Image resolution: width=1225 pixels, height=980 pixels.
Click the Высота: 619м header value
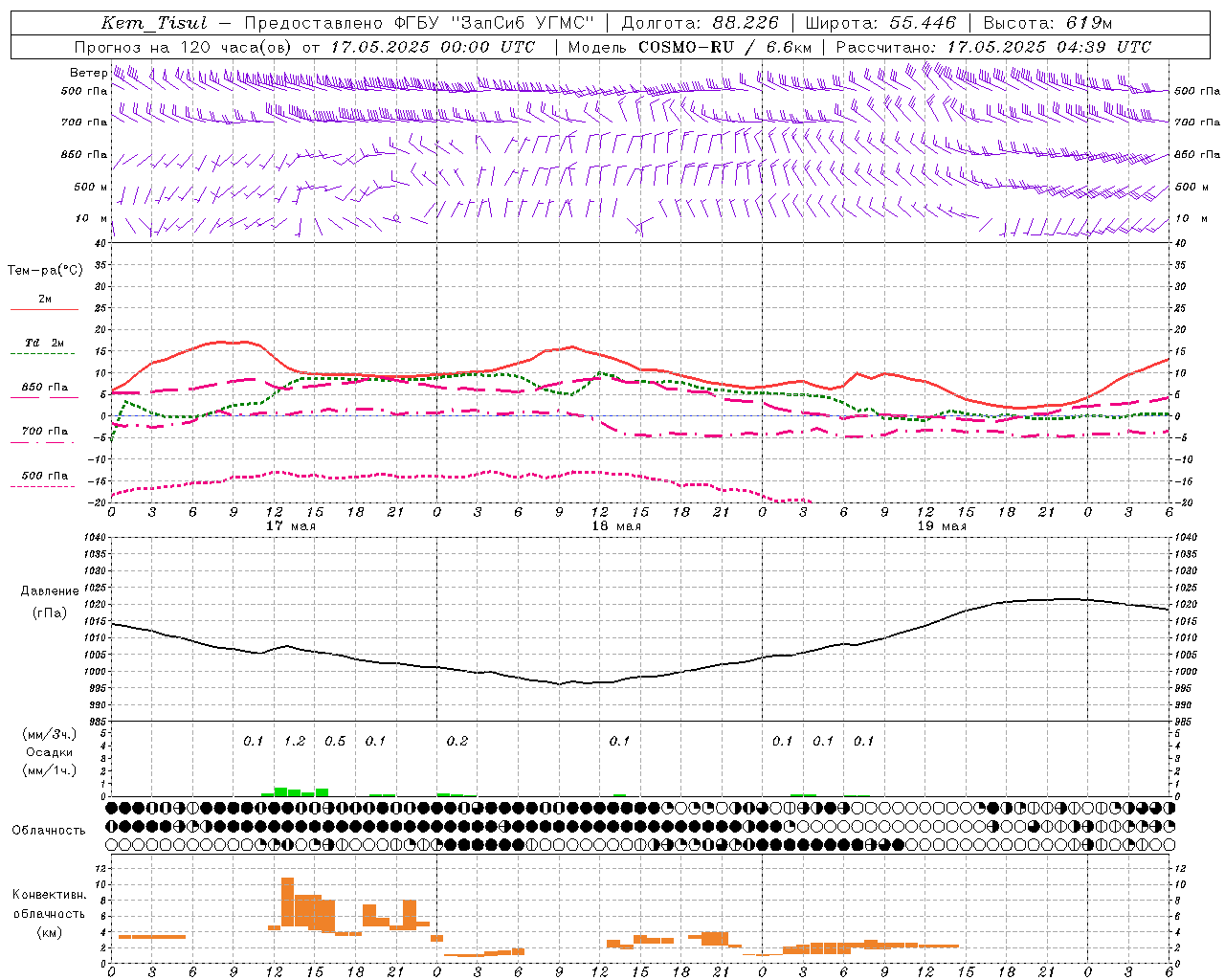click(x=1048, y=23)
